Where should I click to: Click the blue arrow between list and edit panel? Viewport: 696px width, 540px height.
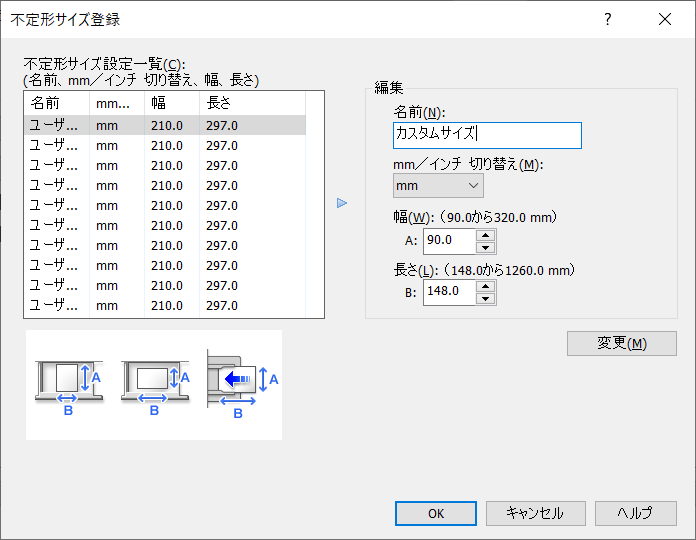pyautogui.click(x=342, y=203)
